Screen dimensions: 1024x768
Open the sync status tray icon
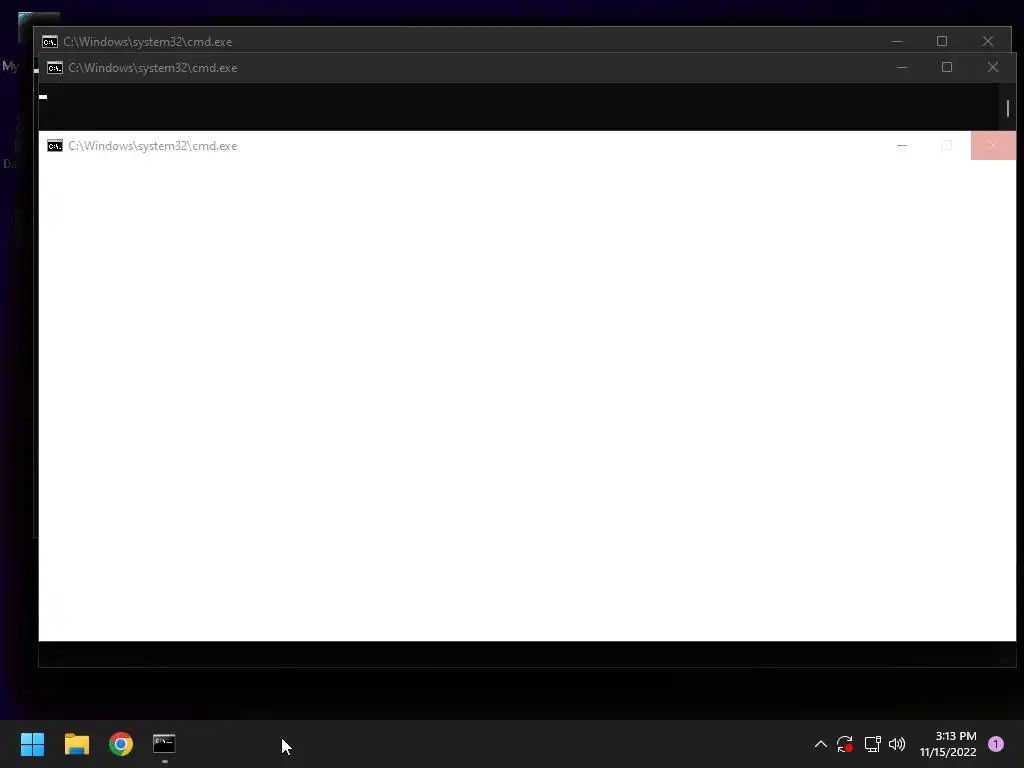[x=845, y=744]
